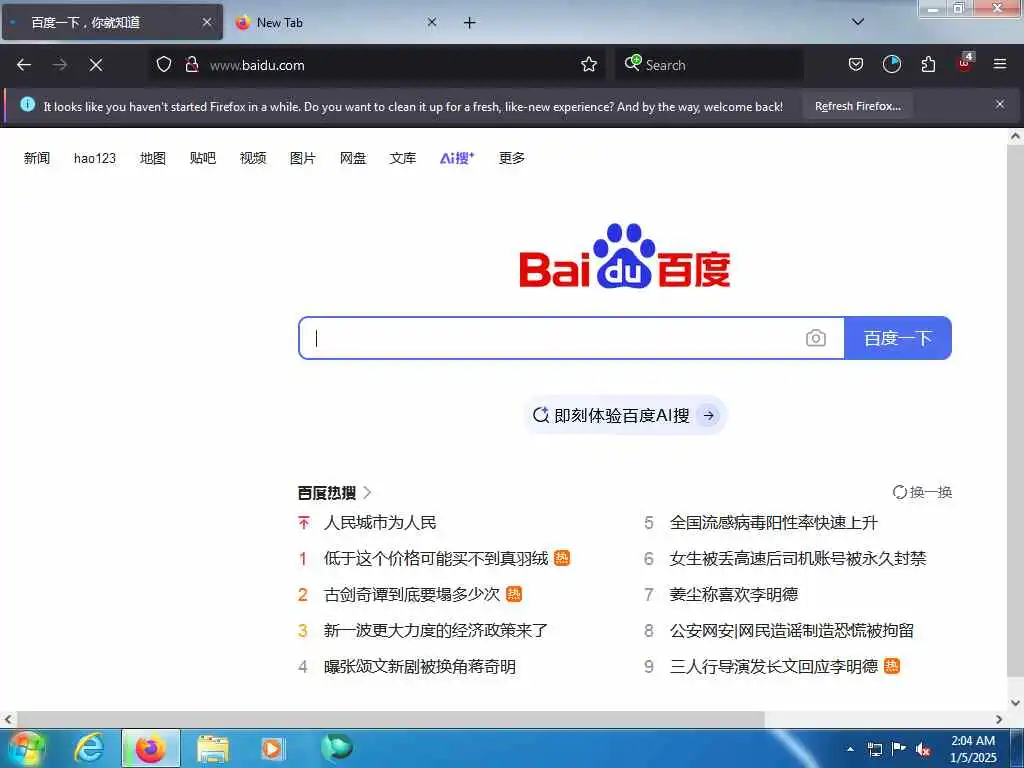Image resolution: width=1024 pixels, height=768 pixels.
Task: View site security padlock info
Action: click(x=191, y=64)
